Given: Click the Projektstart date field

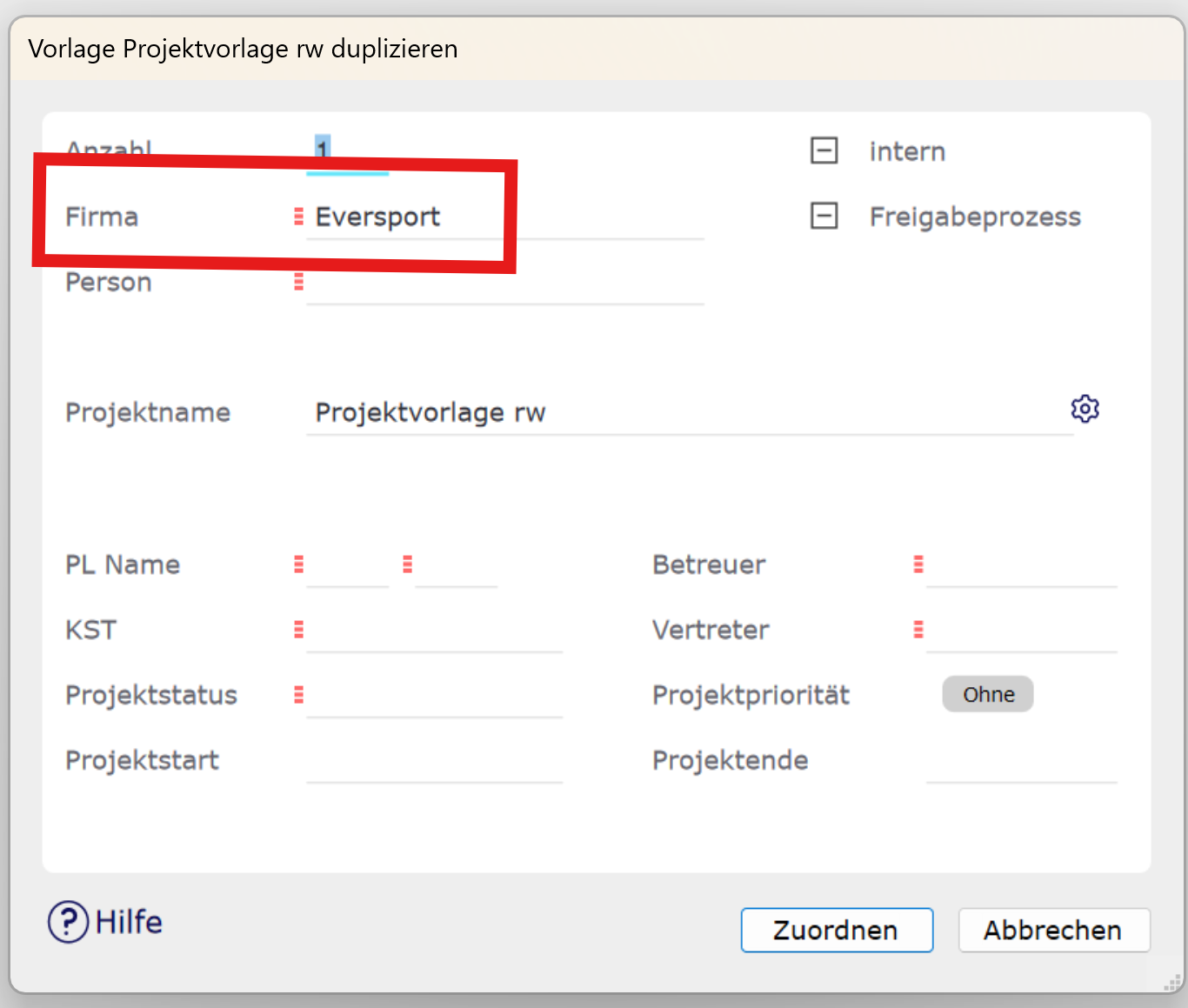Looking at the screenshot, I should pos(434,760).
